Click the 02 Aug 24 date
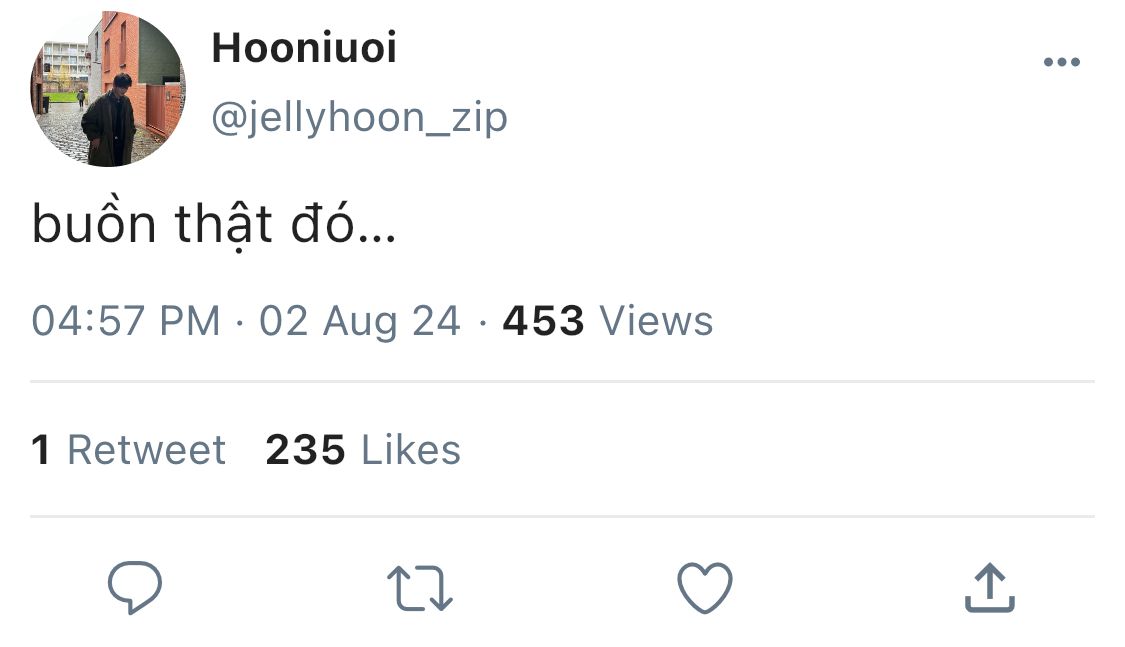 (359, 321)
